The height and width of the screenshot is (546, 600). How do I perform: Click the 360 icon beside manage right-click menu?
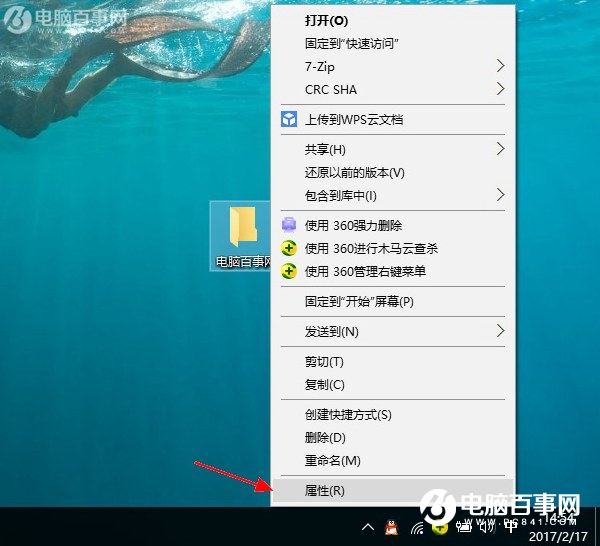[x=289, y=271]
